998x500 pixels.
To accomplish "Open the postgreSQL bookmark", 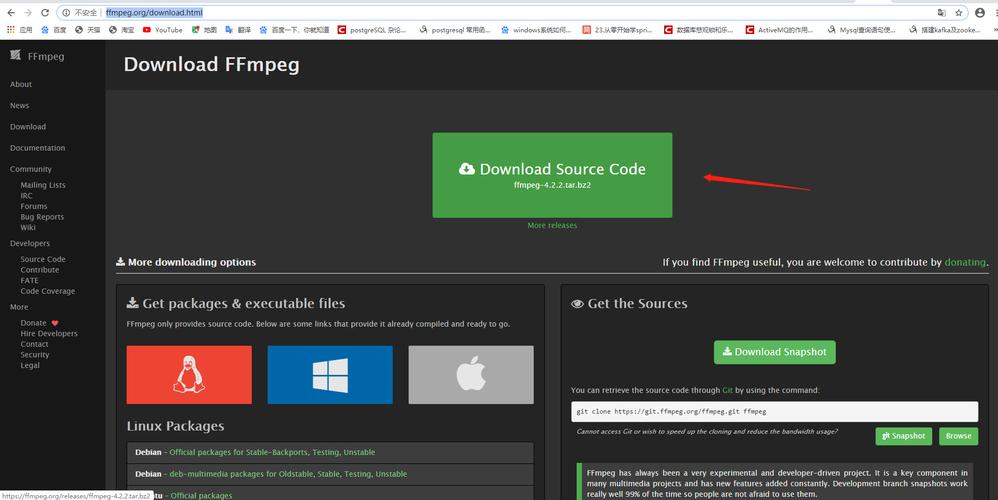I will (372, 30).
